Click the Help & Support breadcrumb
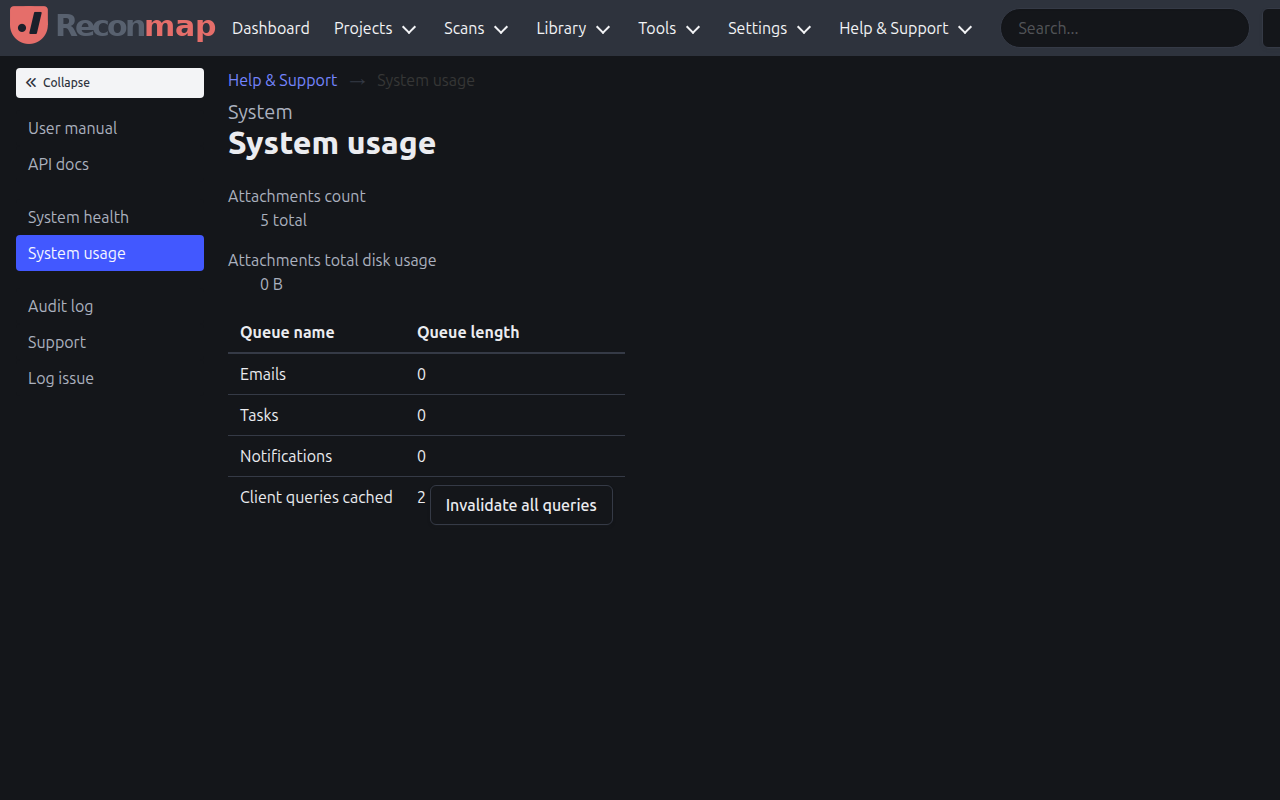Screen dimensions: 1280x800 [x=282, y=80]
